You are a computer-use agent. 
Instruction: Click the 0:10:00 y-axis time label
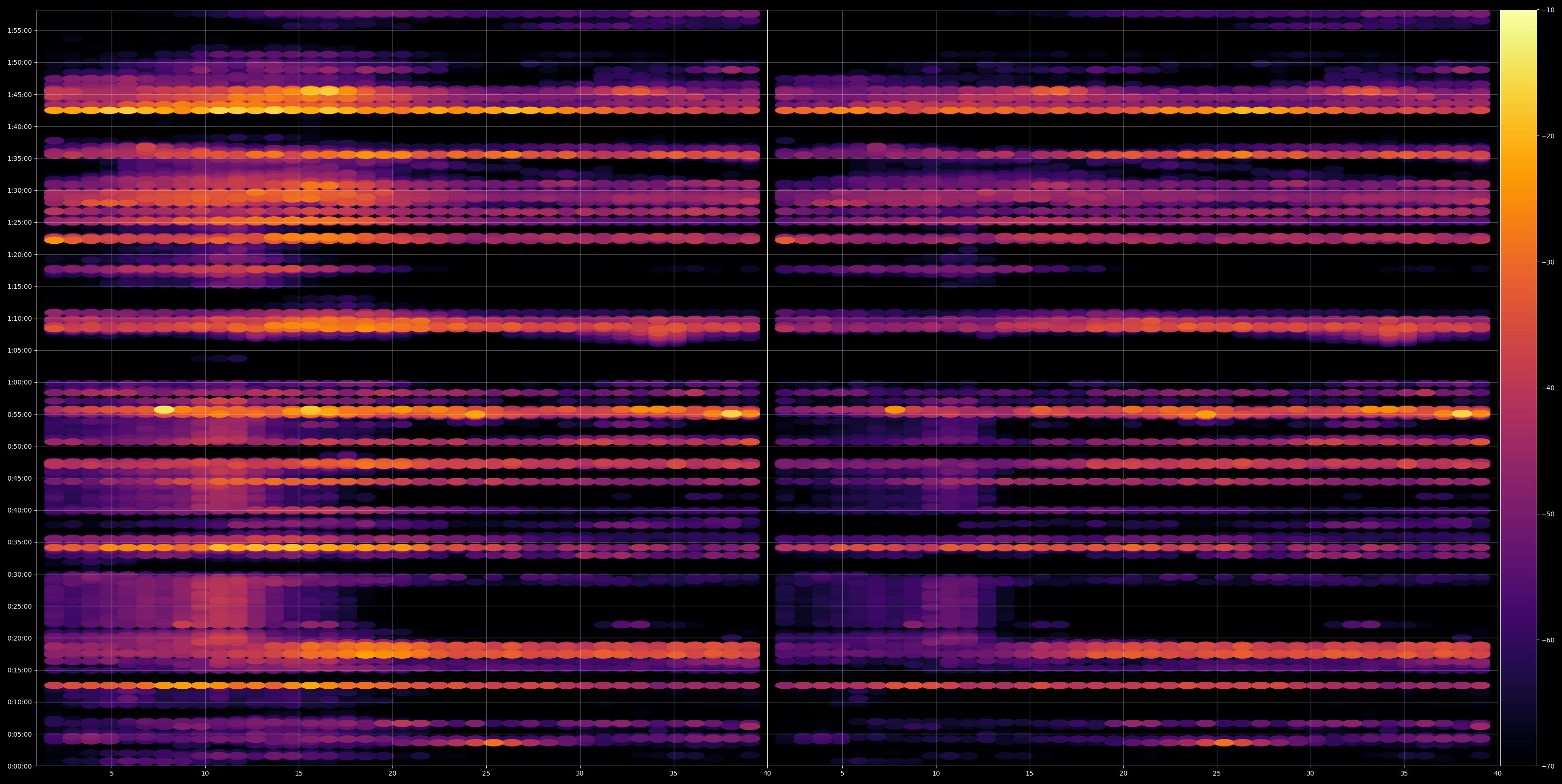click(19, 702)
